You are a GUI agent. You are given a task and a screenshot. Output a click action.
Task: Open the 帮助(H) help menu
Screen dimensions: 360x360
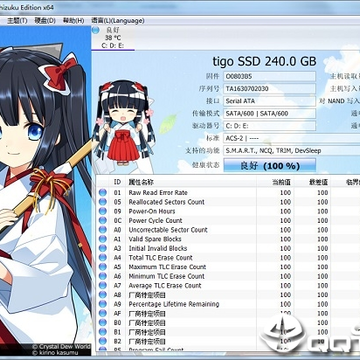pyautogui.click(x=73, y=21)
